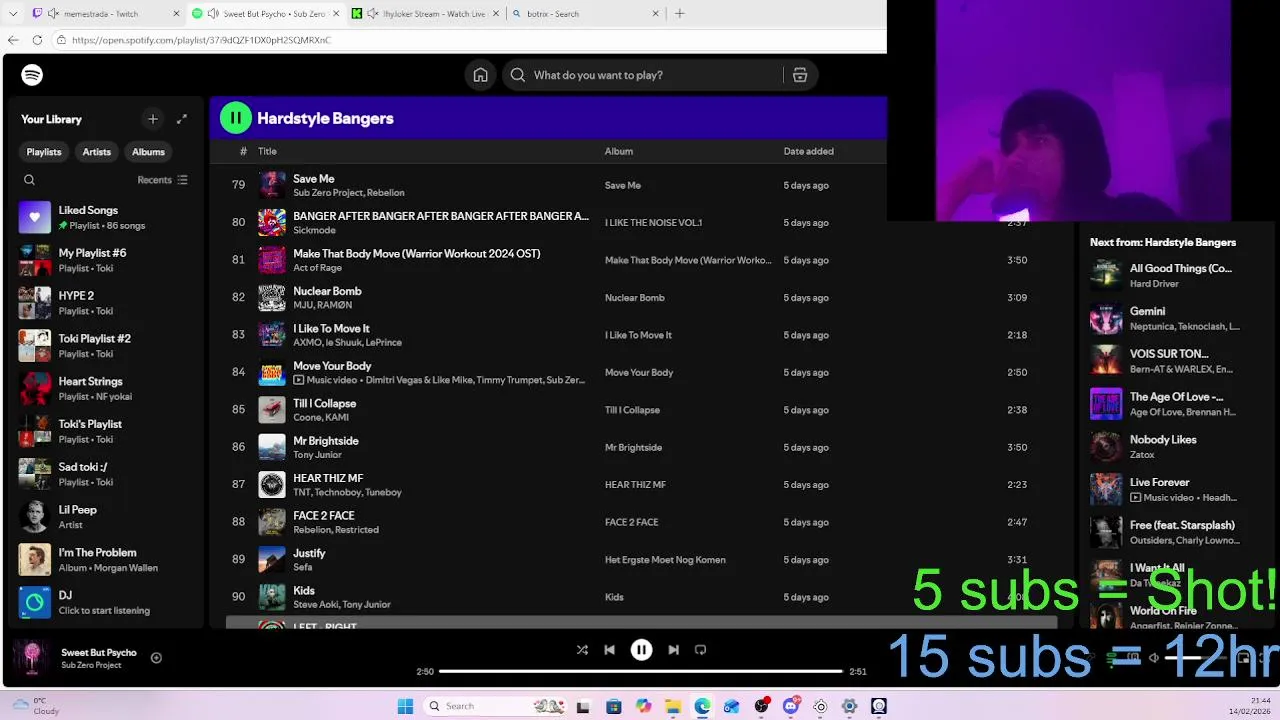Switch to botrix Search browser tab
This screenshot has height=720, width=1280.
pos(585,14)
